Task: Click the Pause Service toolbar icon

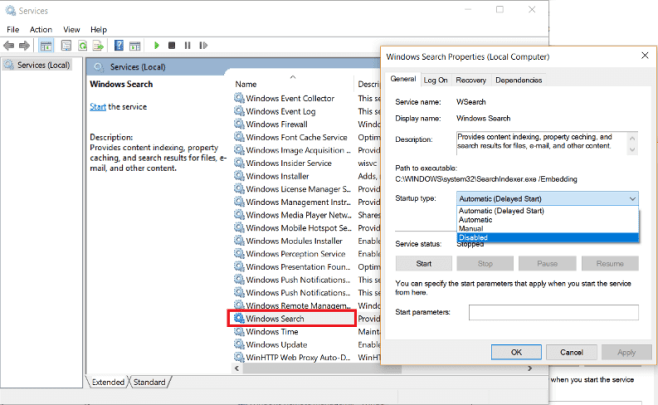Action: (187, 45)
